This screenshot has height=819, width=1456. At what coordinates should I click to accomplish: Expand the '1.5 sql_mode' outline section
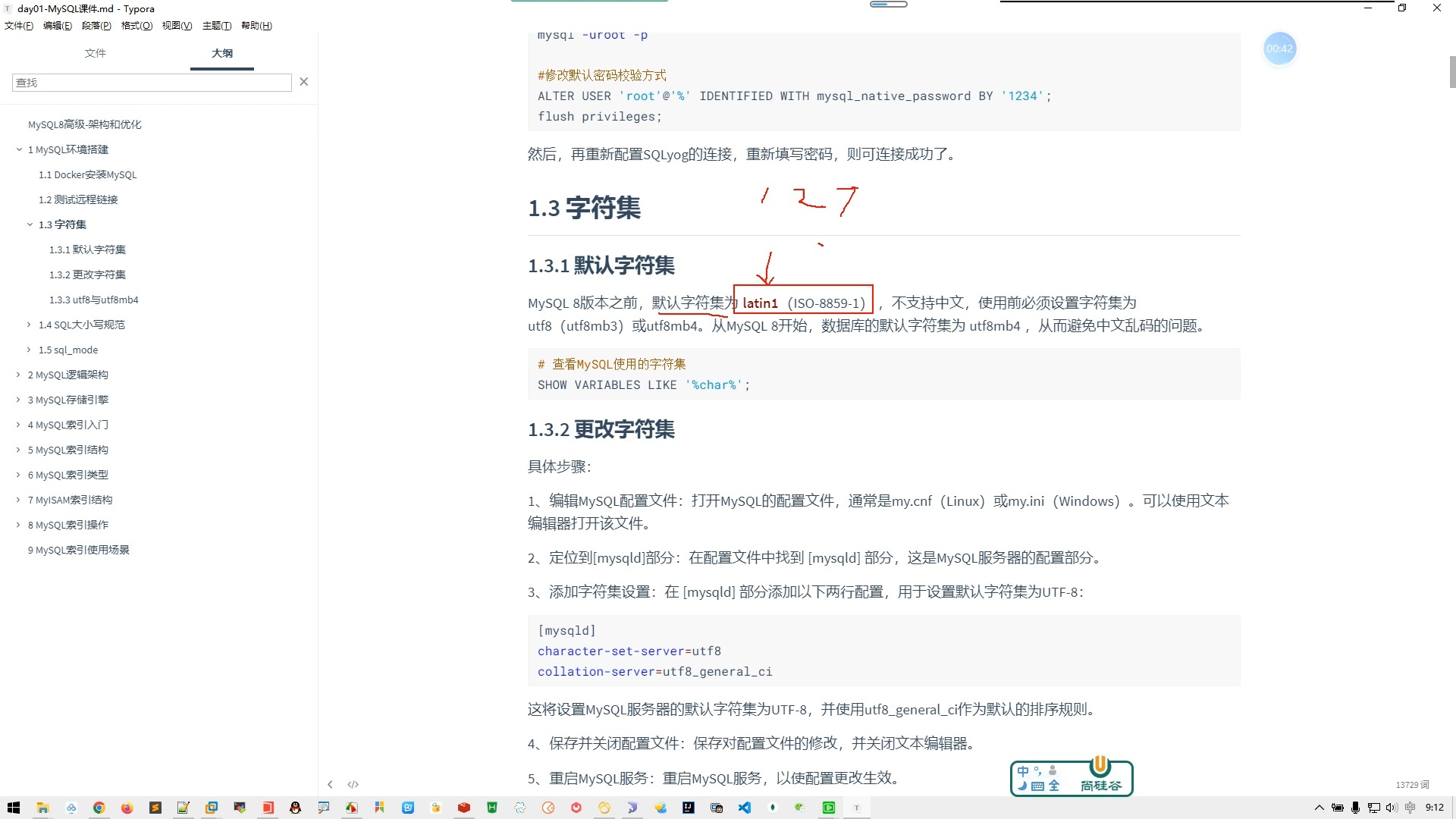[x=29, y=350]
